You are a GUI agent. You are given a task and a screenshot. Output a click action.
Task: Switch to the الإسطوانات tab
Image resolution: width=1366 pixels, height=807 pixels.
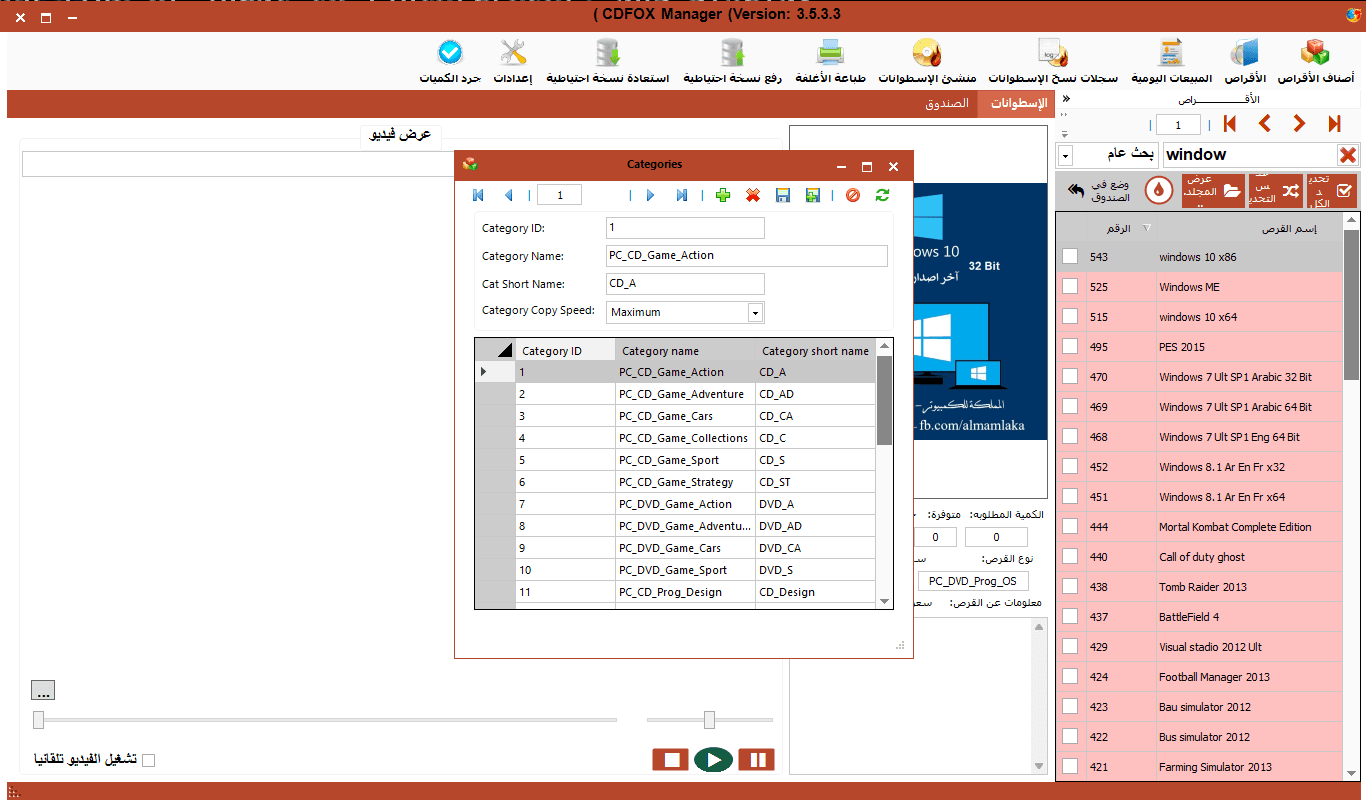[x=1015, y=104]
